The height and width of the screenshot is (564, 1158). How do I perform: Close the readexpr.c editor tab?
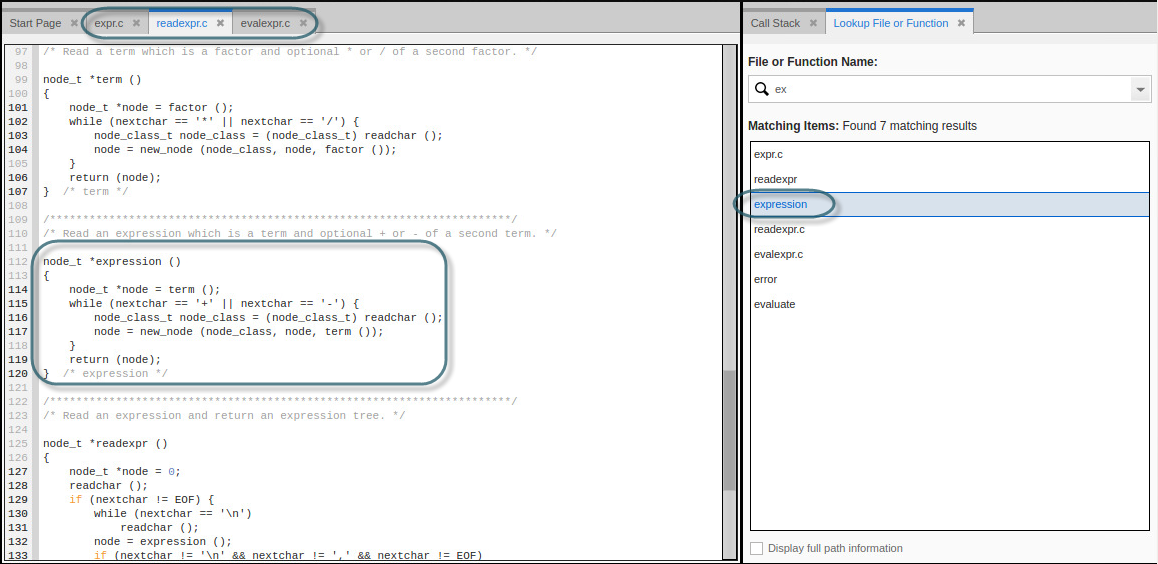[x=220, y=23]
